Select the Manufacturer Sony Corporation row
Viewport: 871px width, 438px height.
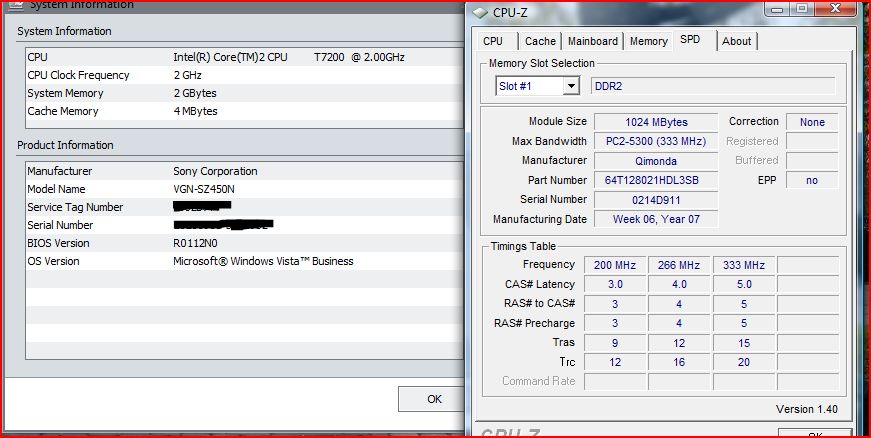tap(244, 171)
